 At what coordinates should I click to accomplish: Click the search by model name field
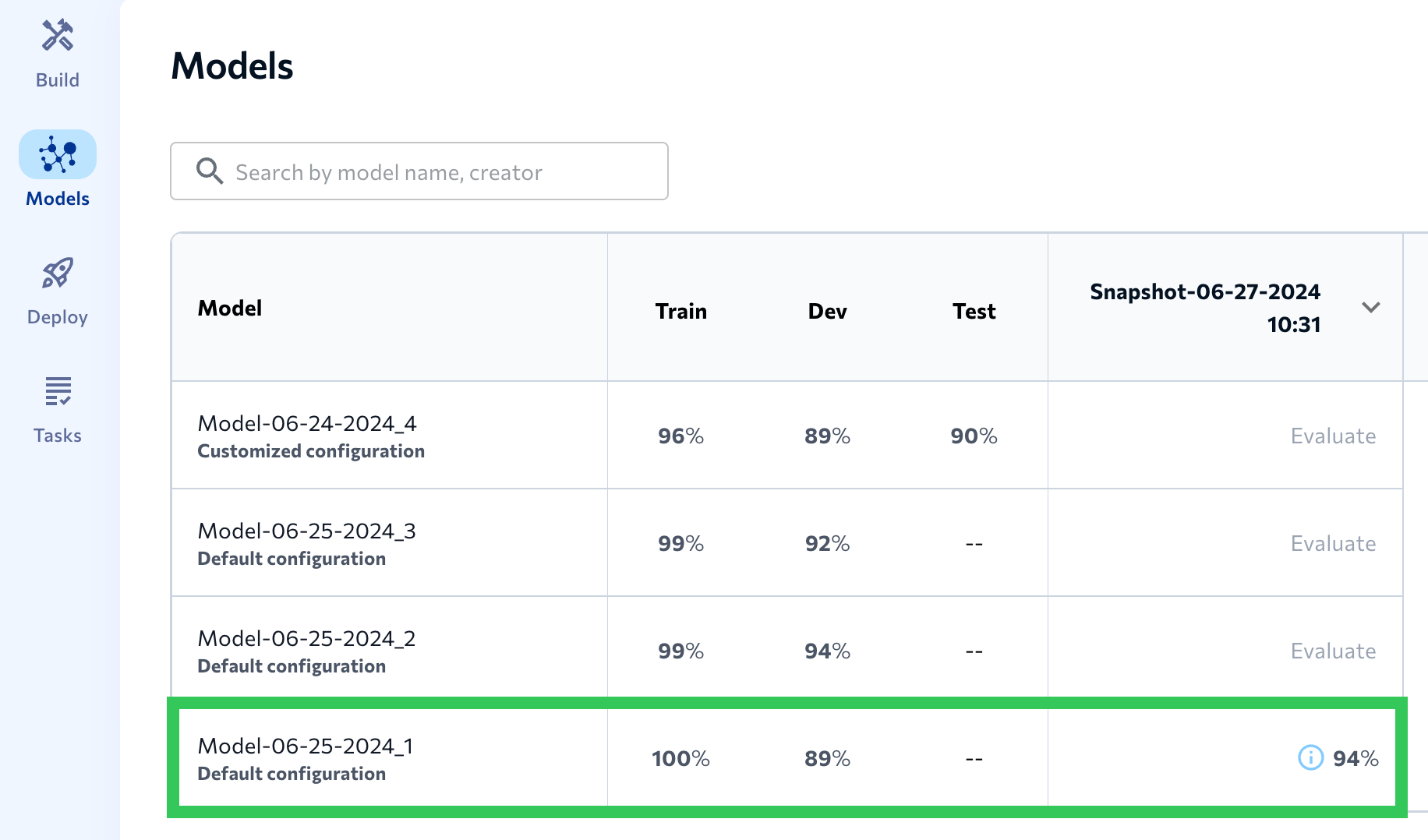(437, 171)
